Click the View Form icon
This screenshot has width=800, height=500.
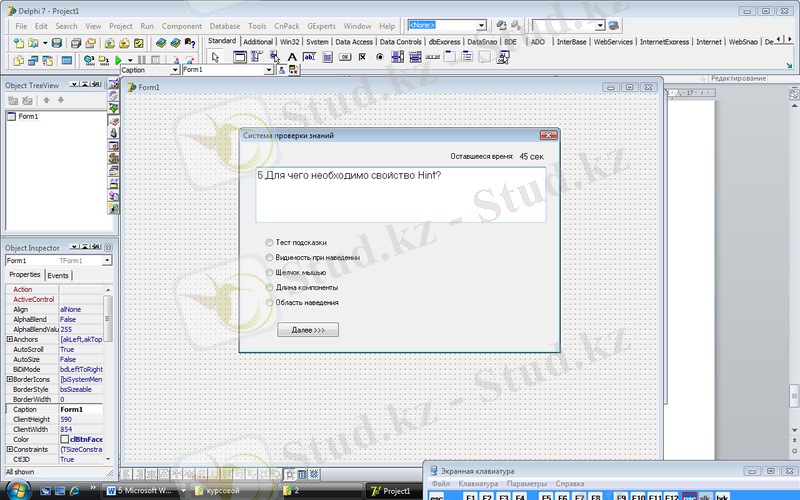tap(33, 61)
